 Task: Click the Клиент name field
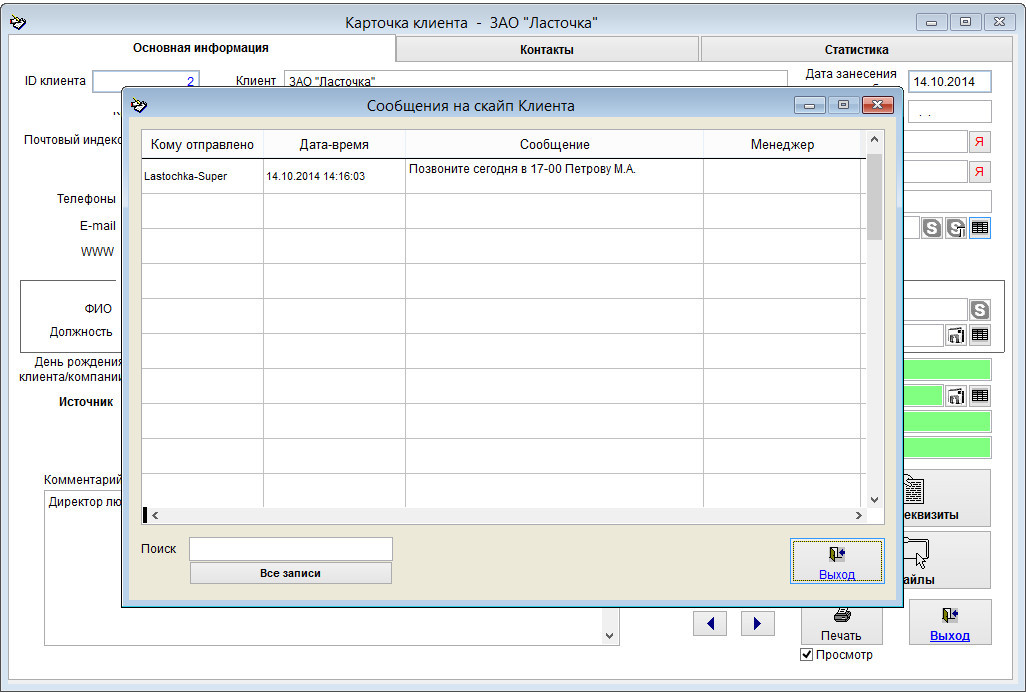pos(536,81)
